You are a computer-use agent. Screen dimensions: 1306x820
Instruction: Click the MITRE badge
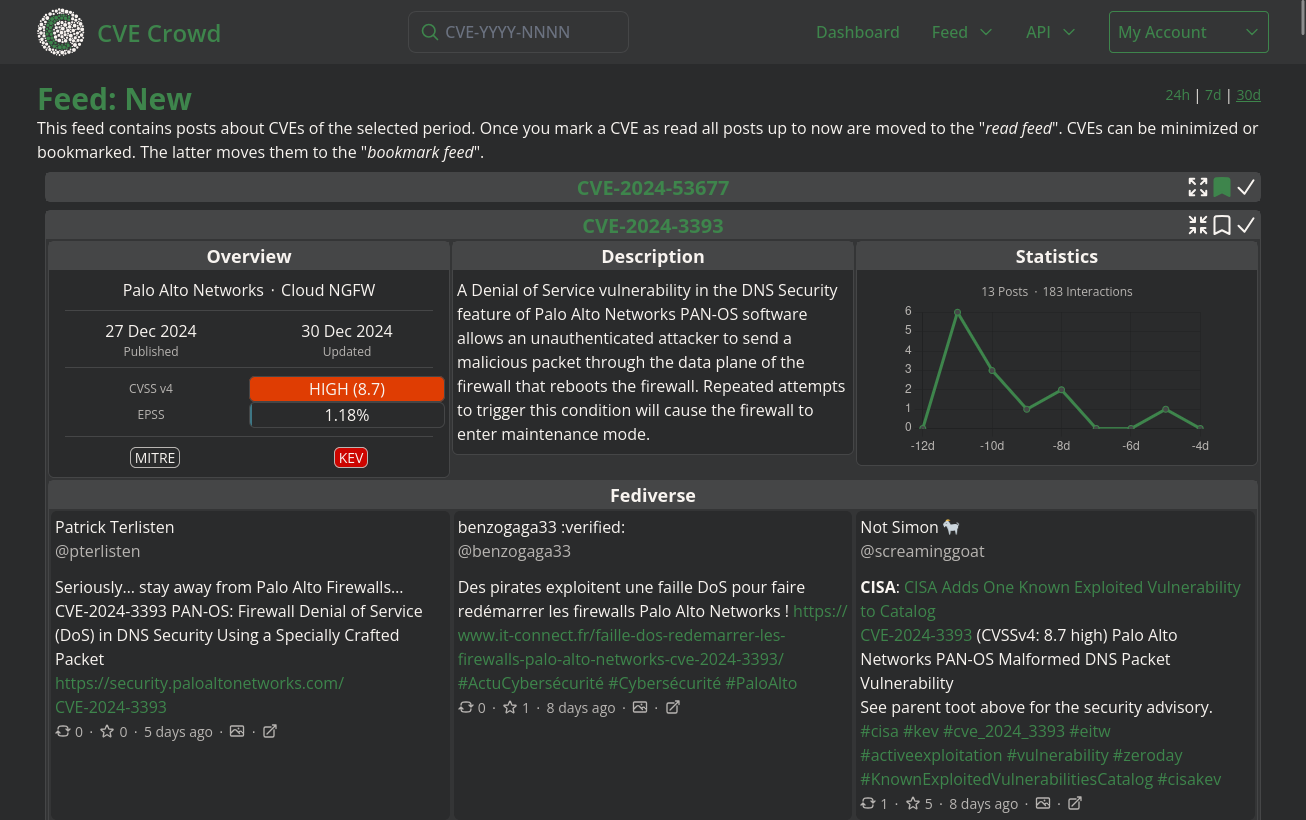click(x=155, y=458)
